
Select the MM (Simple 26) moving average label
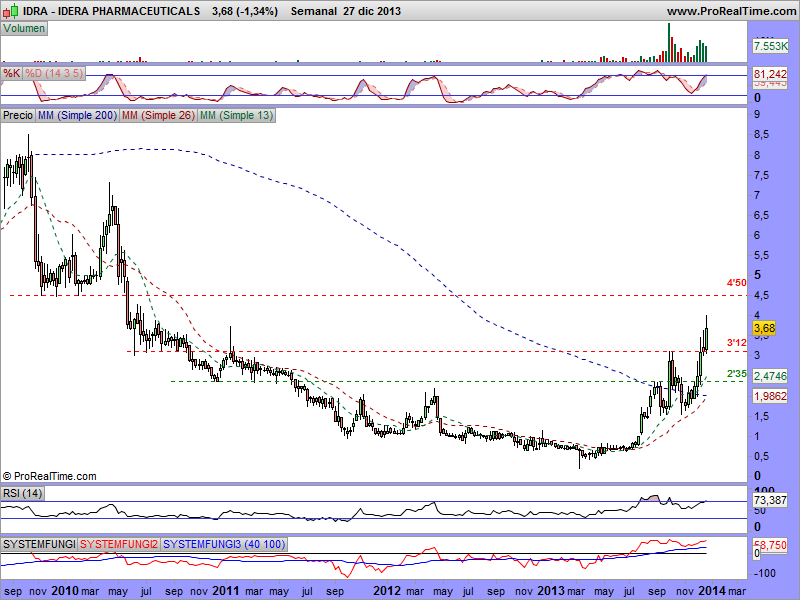pos(158,115)
